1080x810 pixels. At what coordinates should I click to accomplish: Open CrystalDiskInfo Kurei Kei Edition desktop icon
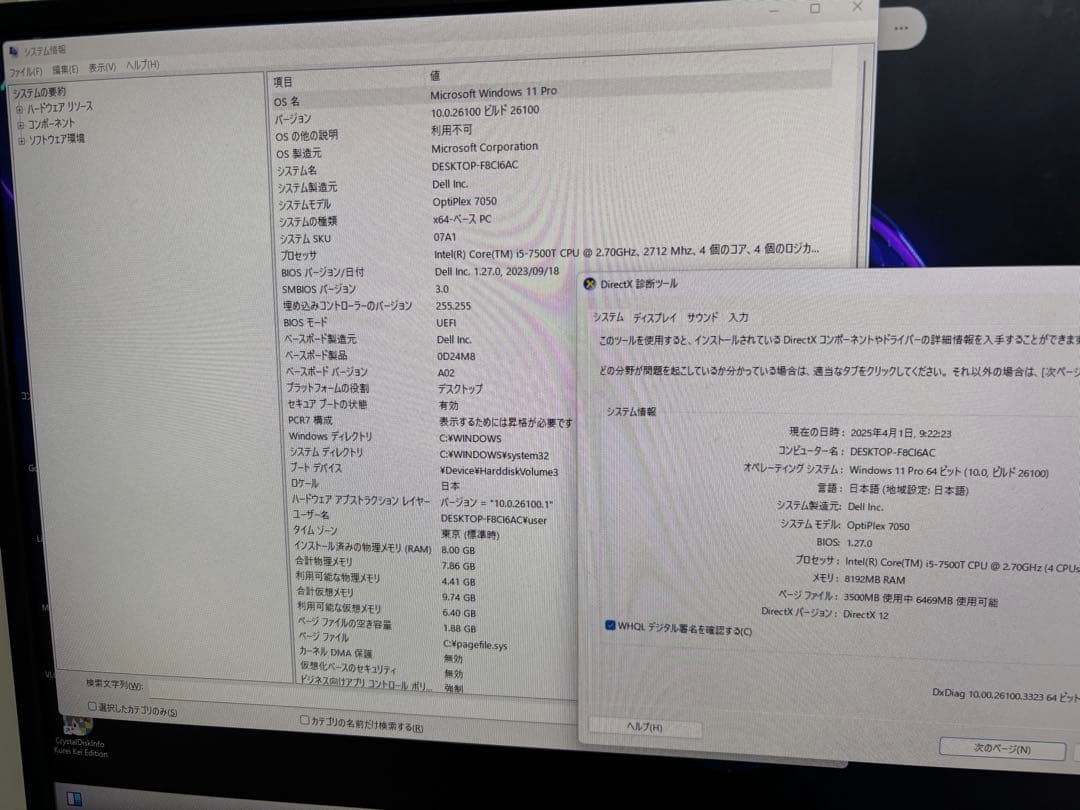tap(80, 736)
